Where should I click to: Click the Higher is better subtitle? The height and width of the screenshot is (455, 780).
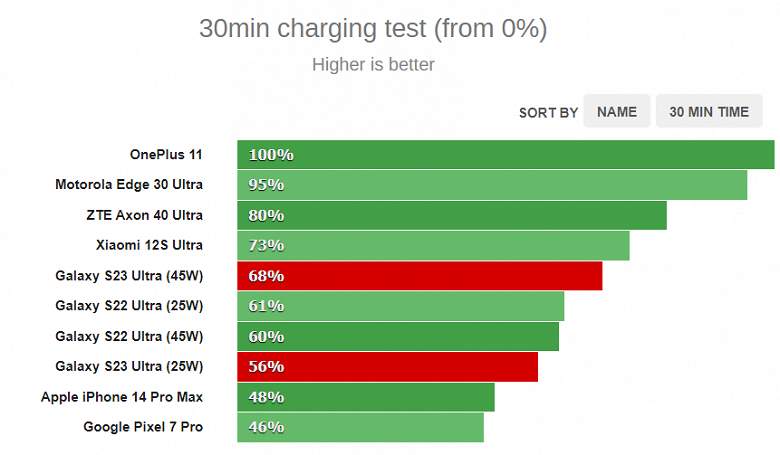tap(373, 65)
